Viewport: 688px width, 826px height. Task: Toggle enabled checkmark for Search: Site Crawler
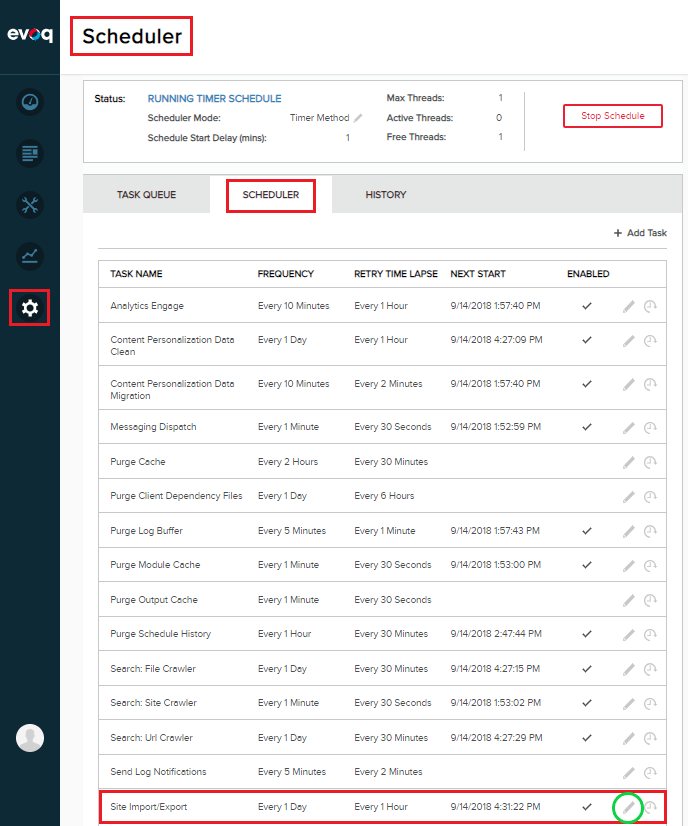coord(588,703)
